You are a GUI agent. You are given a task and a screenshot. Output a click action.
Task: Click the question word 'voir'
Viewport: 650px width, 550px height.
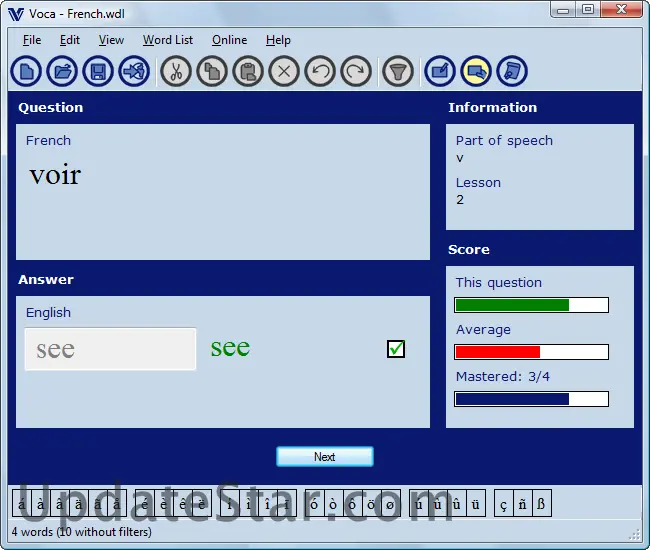tap(55, 174)
